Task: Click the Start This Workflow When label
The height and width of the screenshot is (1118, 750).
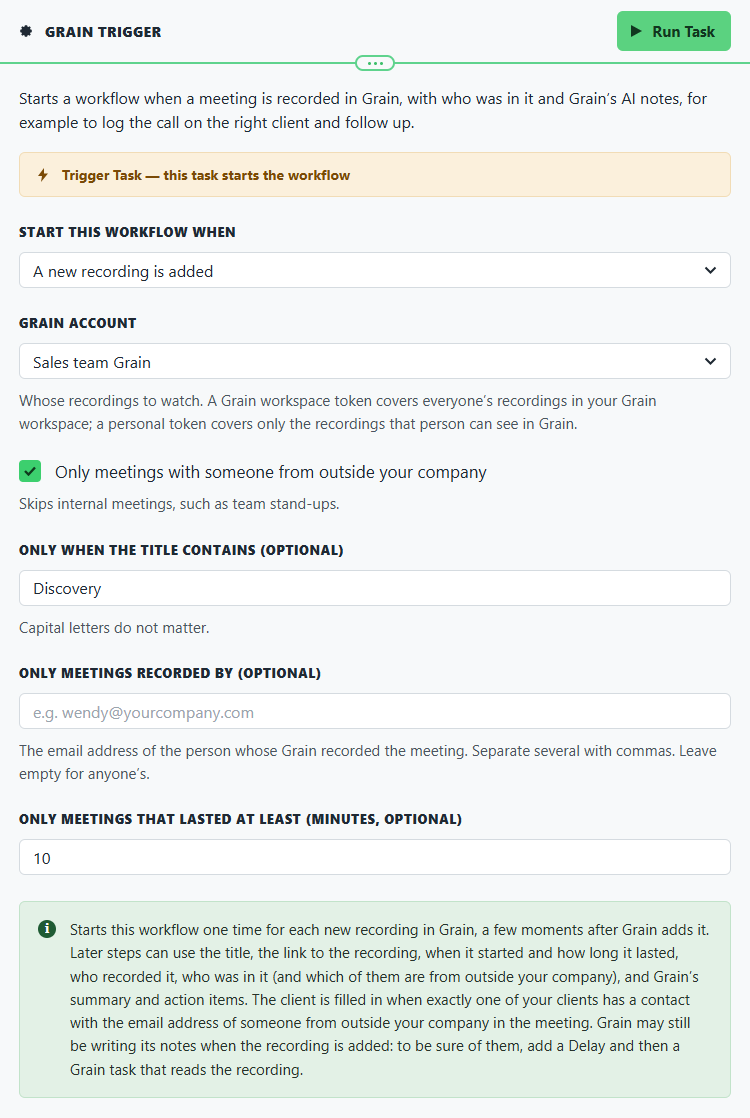Action: point(127,232)
